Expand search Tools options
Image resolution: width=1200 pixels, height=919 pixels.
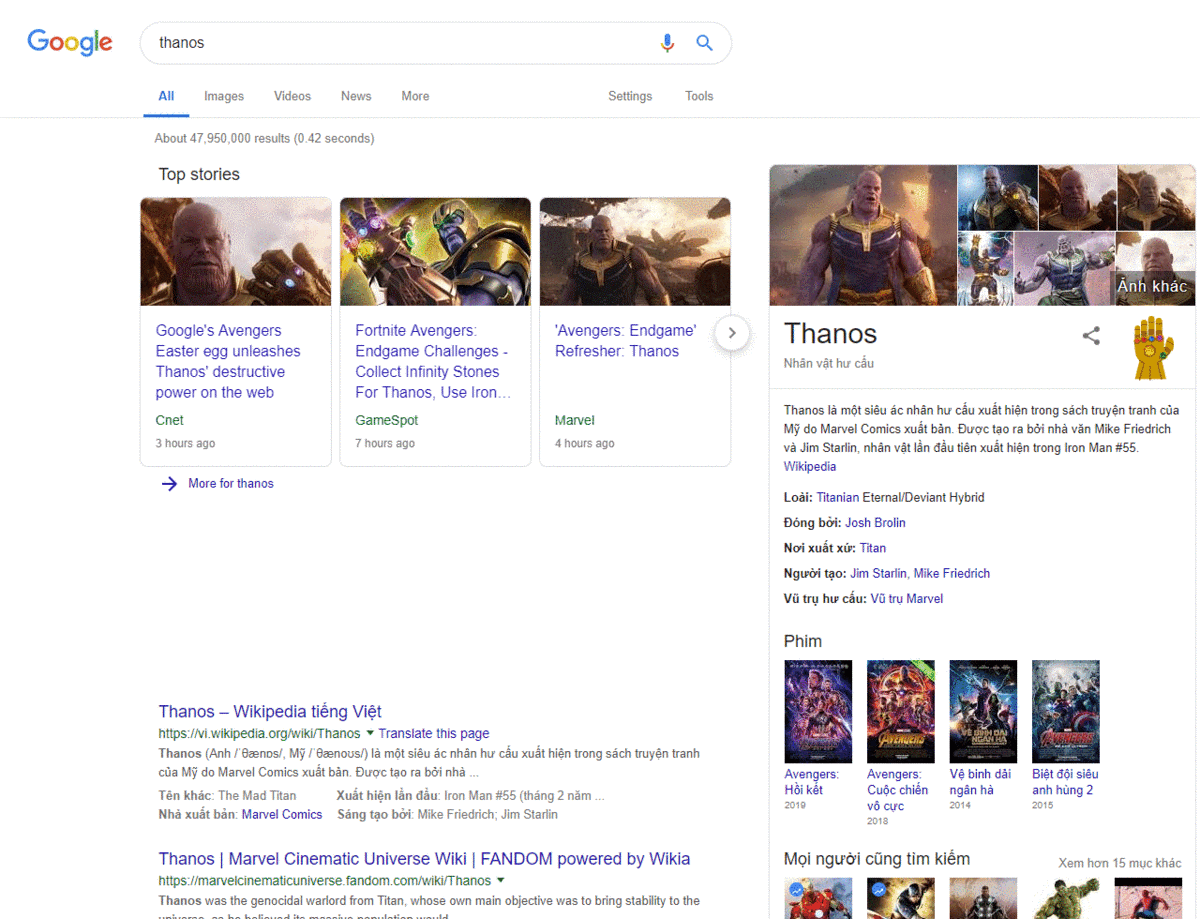698,96
